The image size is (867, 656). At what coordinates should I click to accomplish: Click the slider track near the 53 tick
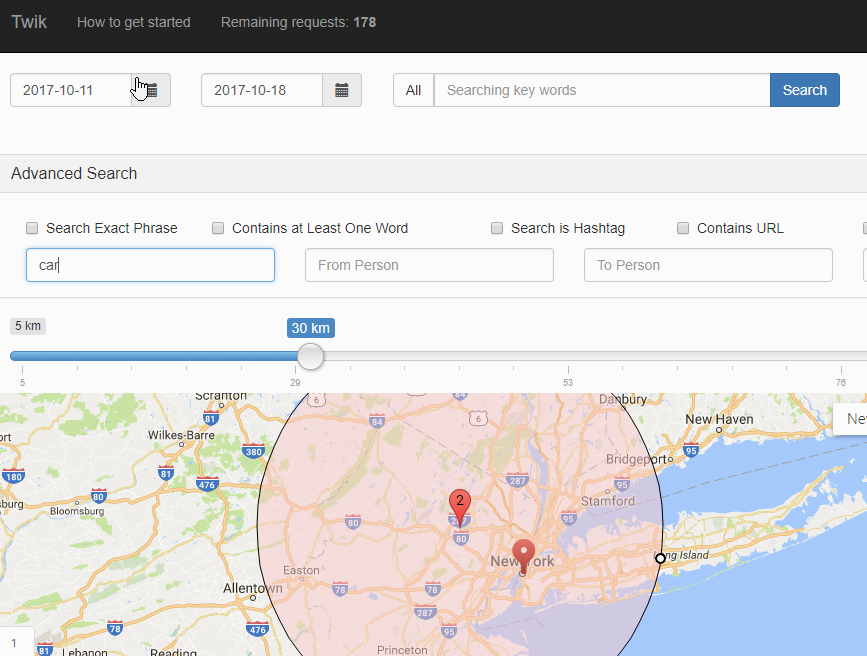(568, 356)
